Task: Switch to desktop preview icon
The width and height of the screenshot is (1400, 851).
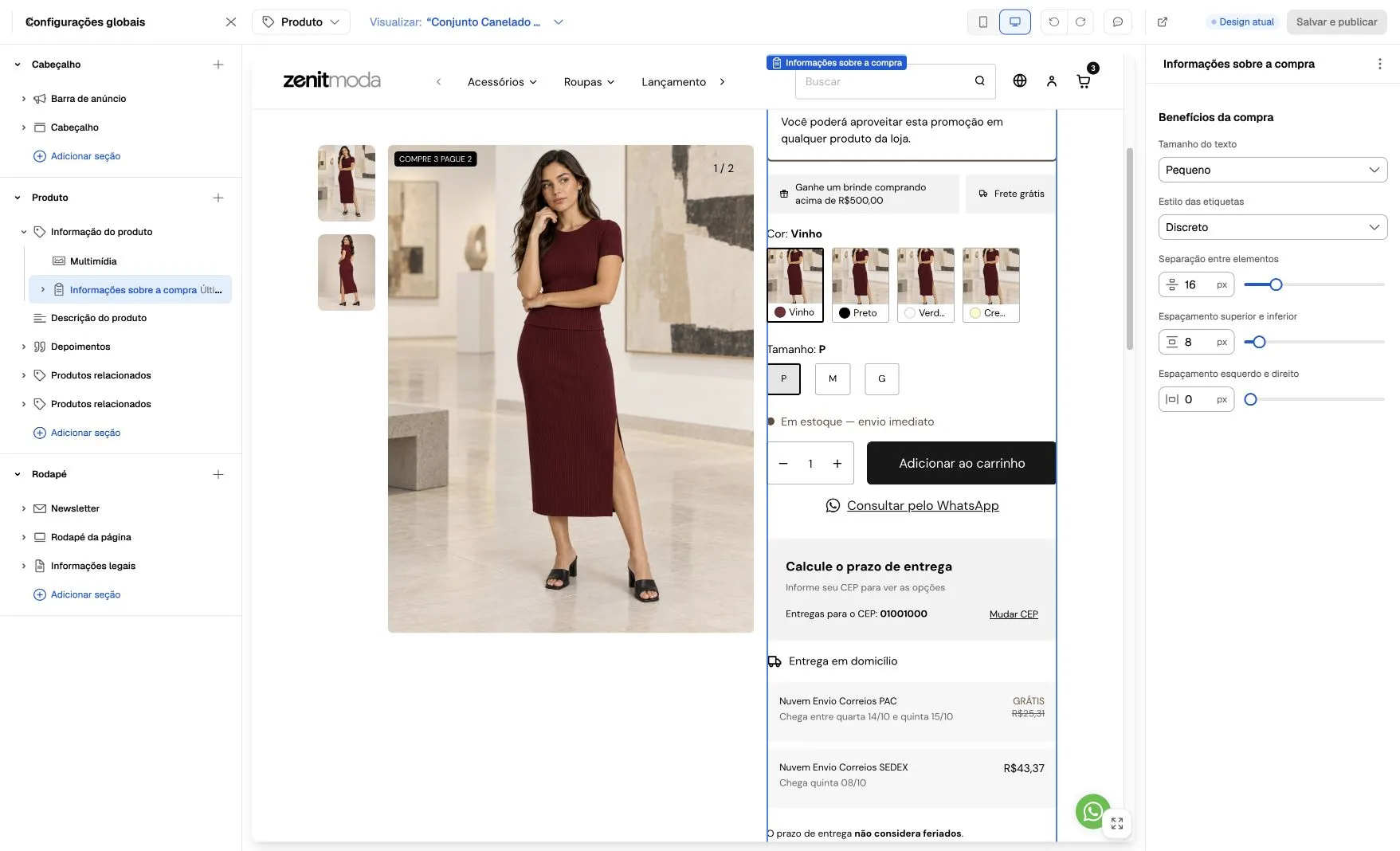Action: (x=1015, y=22)
